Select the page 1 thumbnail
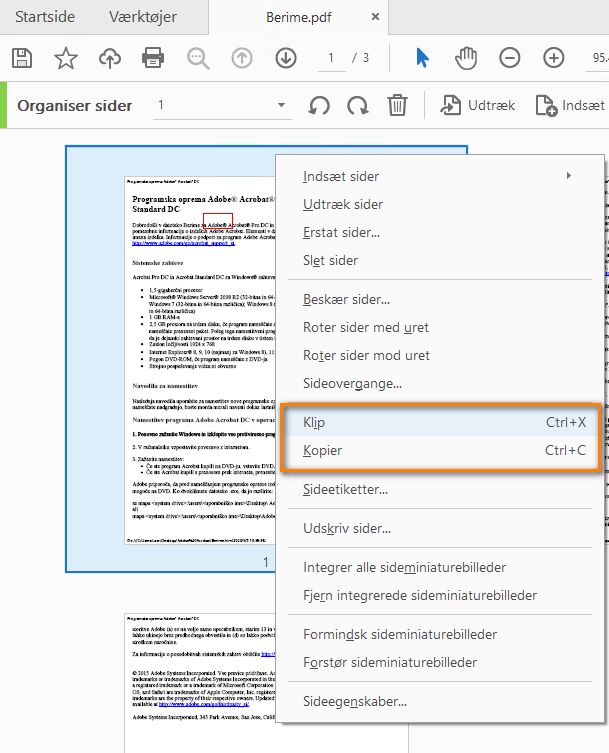The image size is (609, 753). click(199, 360)
